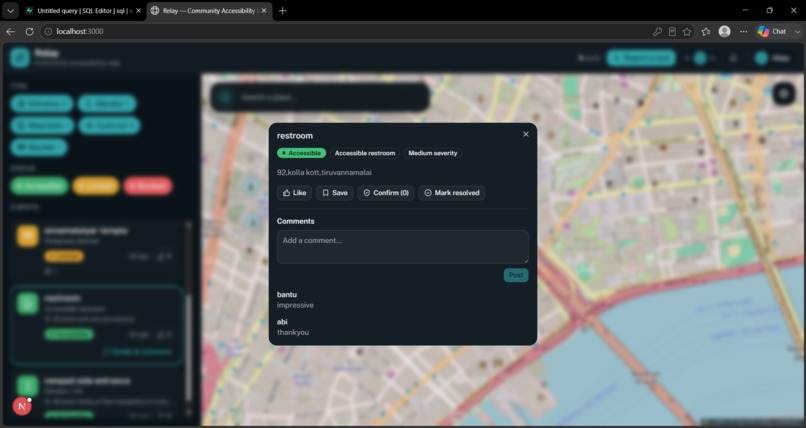
Task: Click the green Accessible status badge
Action: 302,153
